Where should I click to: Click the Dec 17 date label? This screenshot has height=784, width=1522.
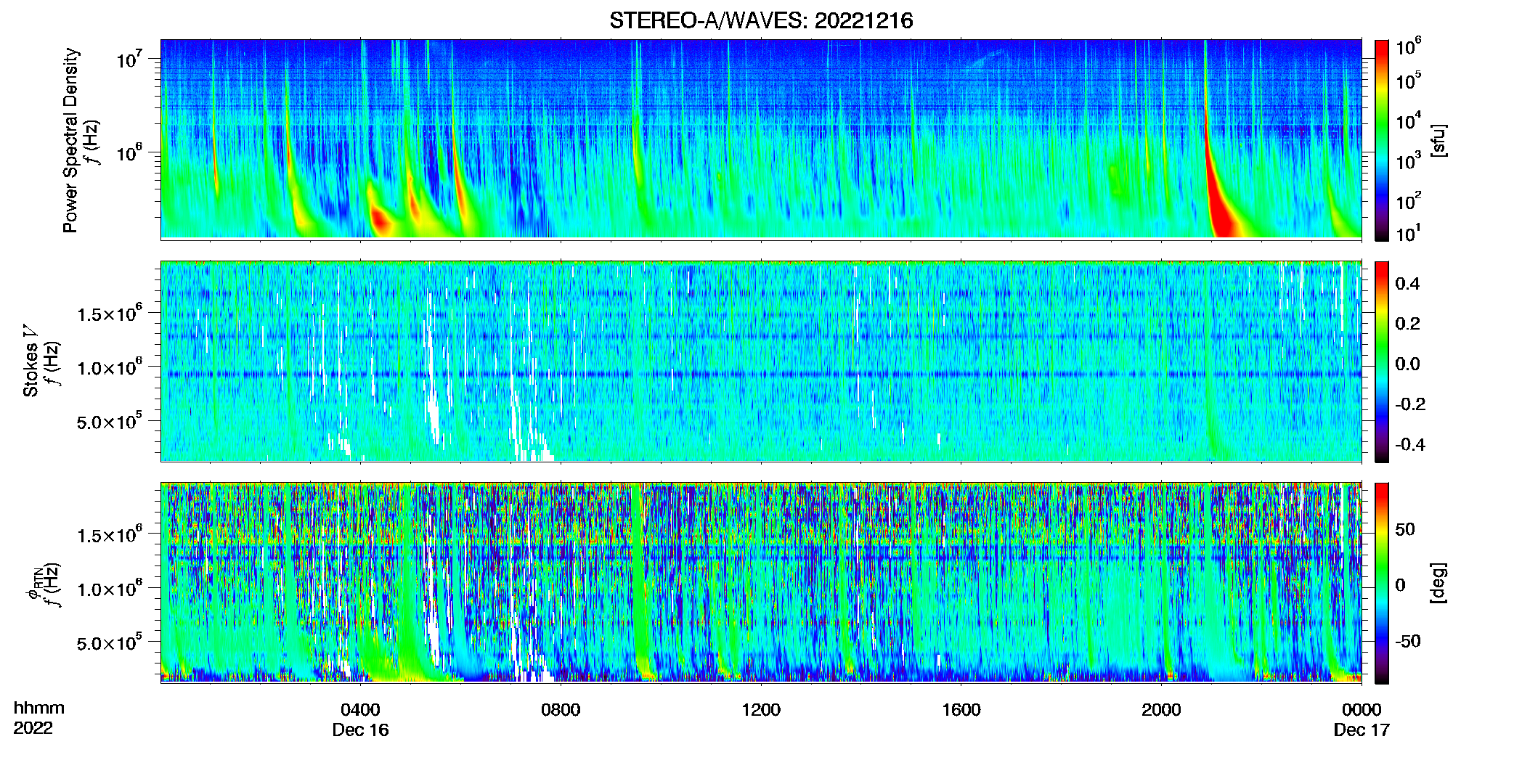pos(1362,730)
